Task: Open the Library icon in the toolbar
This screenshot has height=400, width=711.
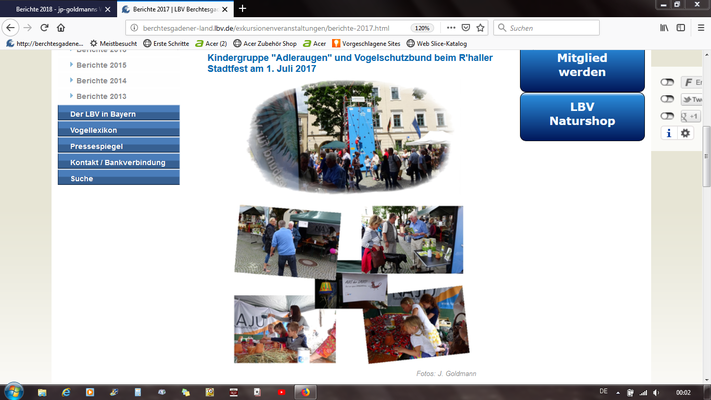Action: click(x=664, y=28)
